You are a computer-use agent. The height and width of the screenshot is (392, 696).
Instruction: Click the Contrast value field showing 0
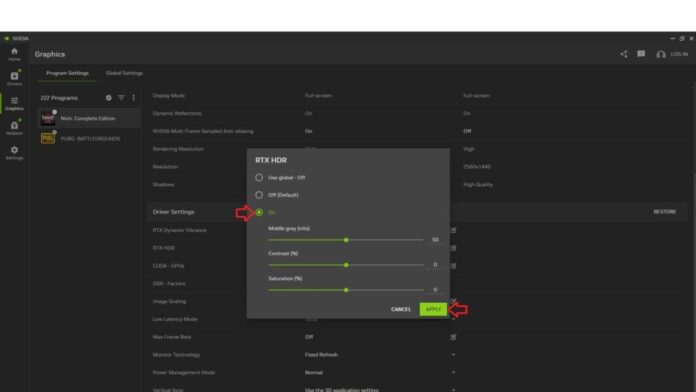coord(435,265)
